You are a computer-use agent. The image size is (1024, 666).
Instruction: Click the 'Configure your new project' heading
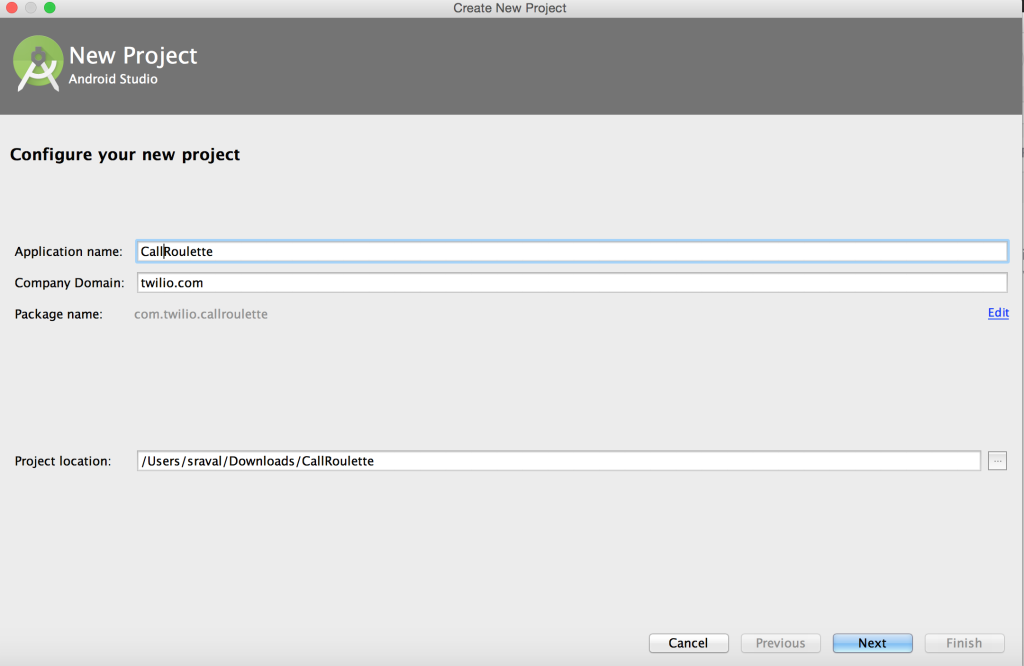tap(125, 155)
